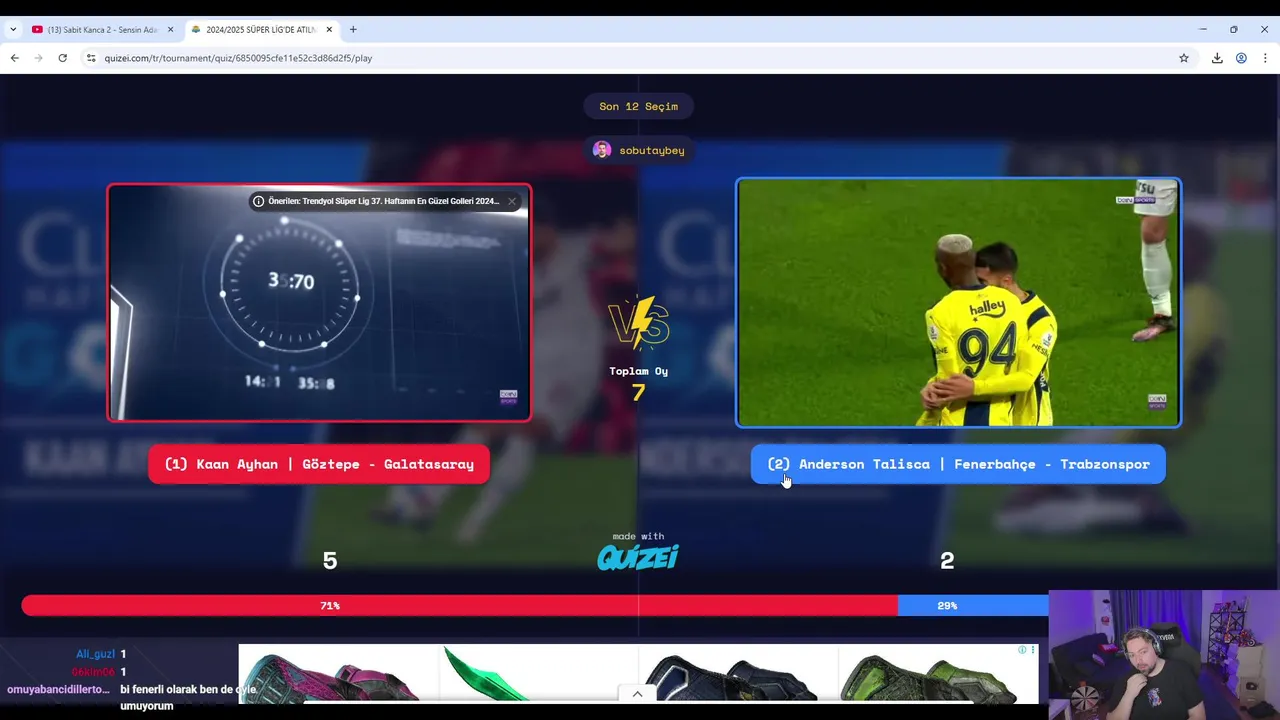Image resolution: width=1280 pixels, height=720 pixels.
Task: Click the vote count 2
Action: coord(947,561)
